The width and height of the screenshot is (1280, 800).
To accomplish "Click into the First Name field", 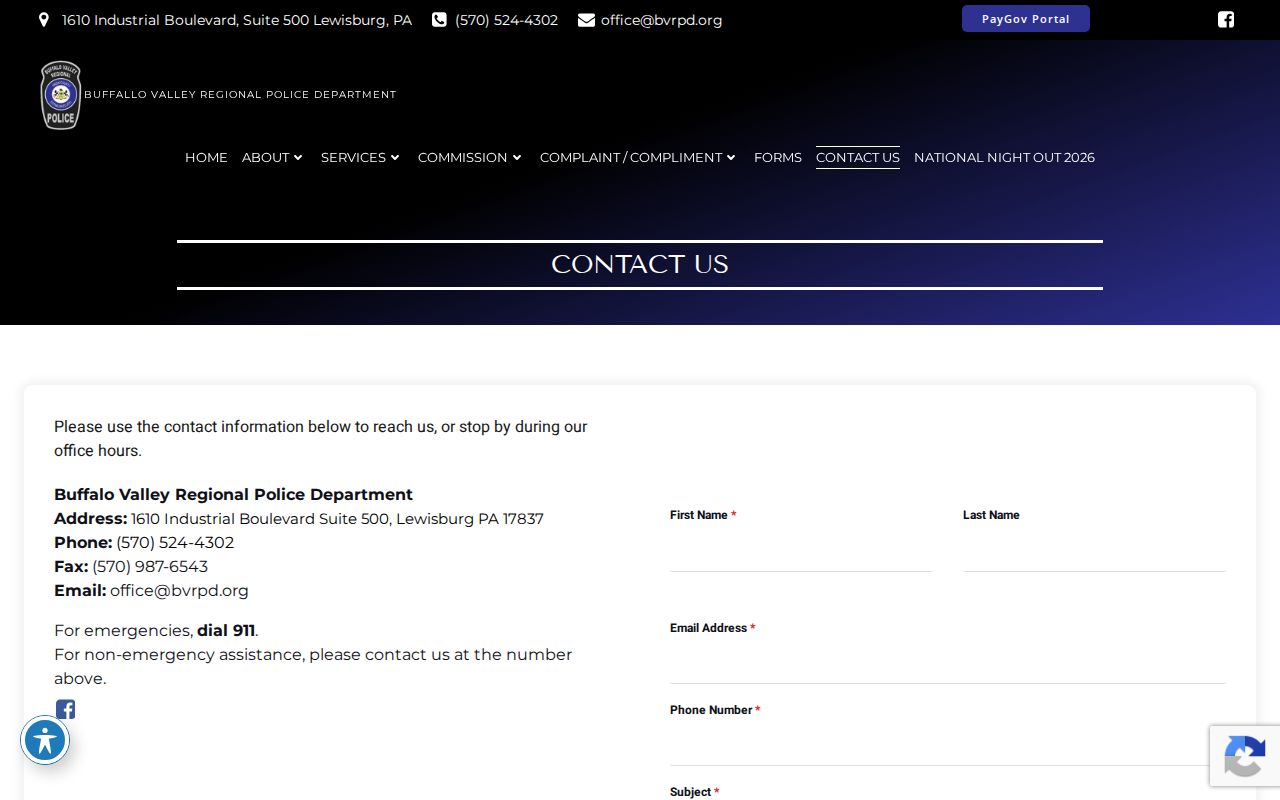I will 801,552.
